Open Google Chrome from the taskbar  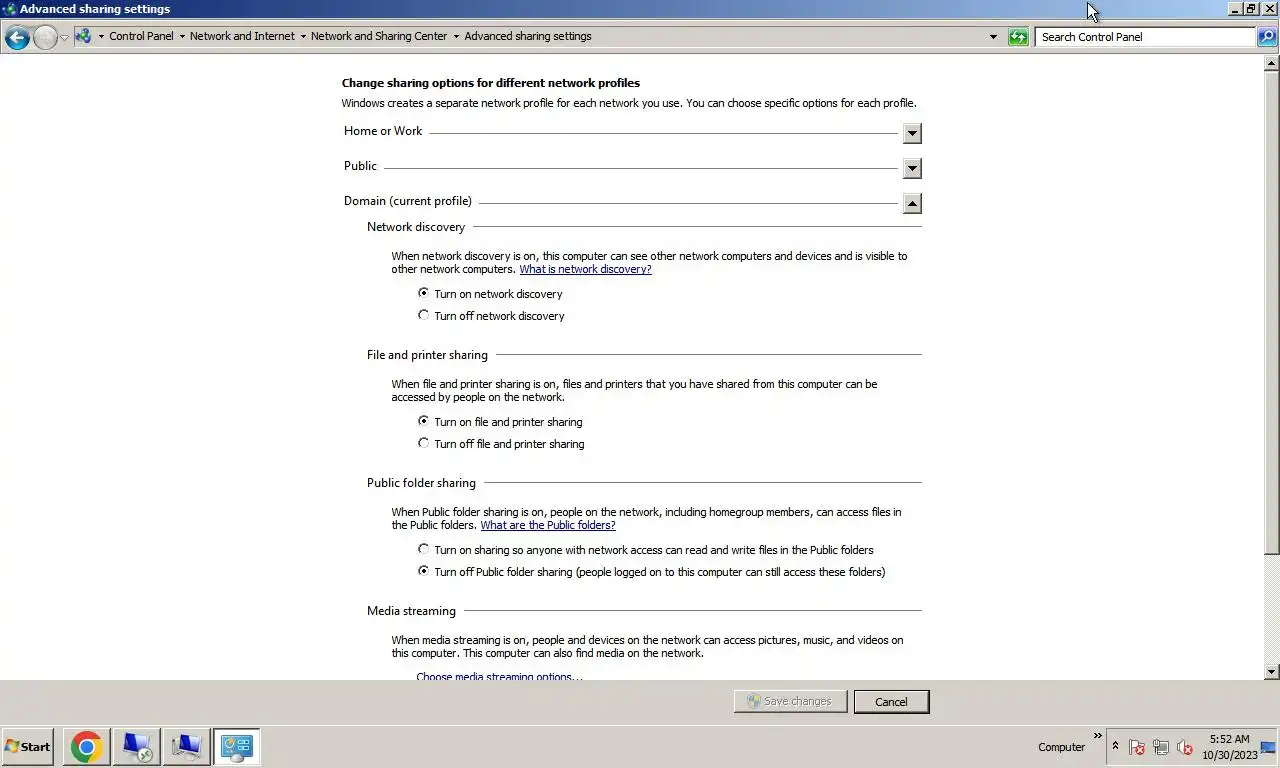pyautogui.click(x=86, y=747)
